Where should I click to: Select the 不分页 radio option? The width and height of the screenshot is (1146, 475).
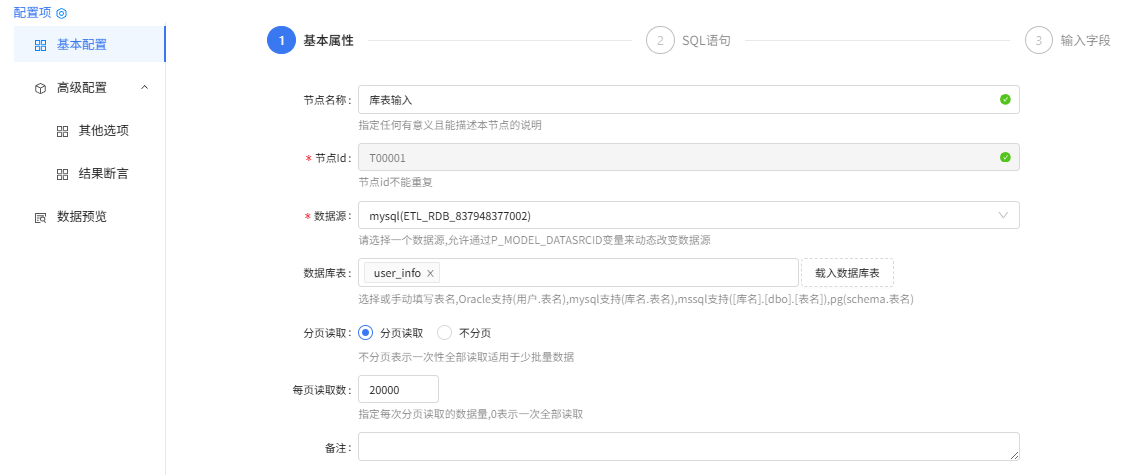pos(444,332)
